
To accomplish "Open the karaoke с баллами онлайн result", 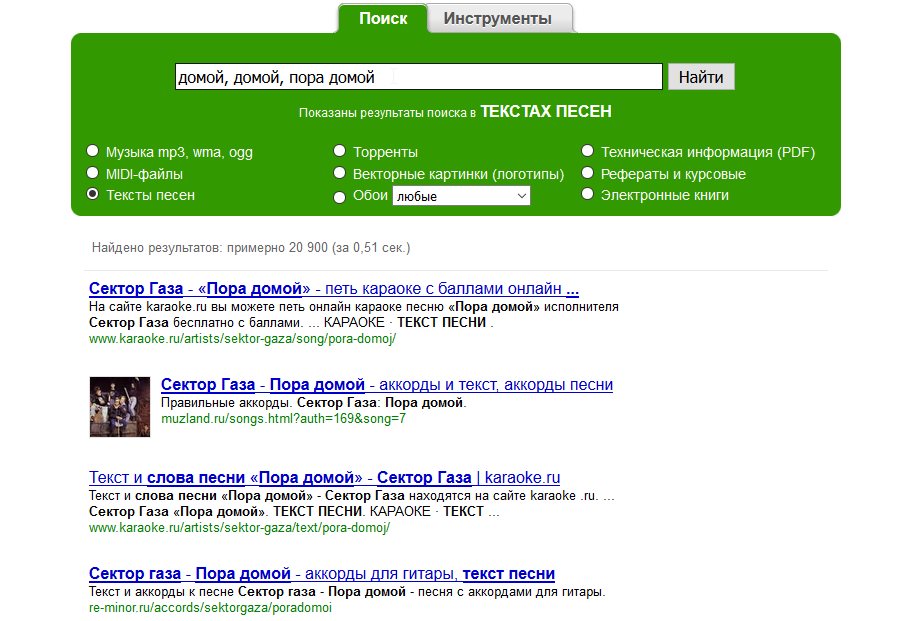I will coord(333,289).
